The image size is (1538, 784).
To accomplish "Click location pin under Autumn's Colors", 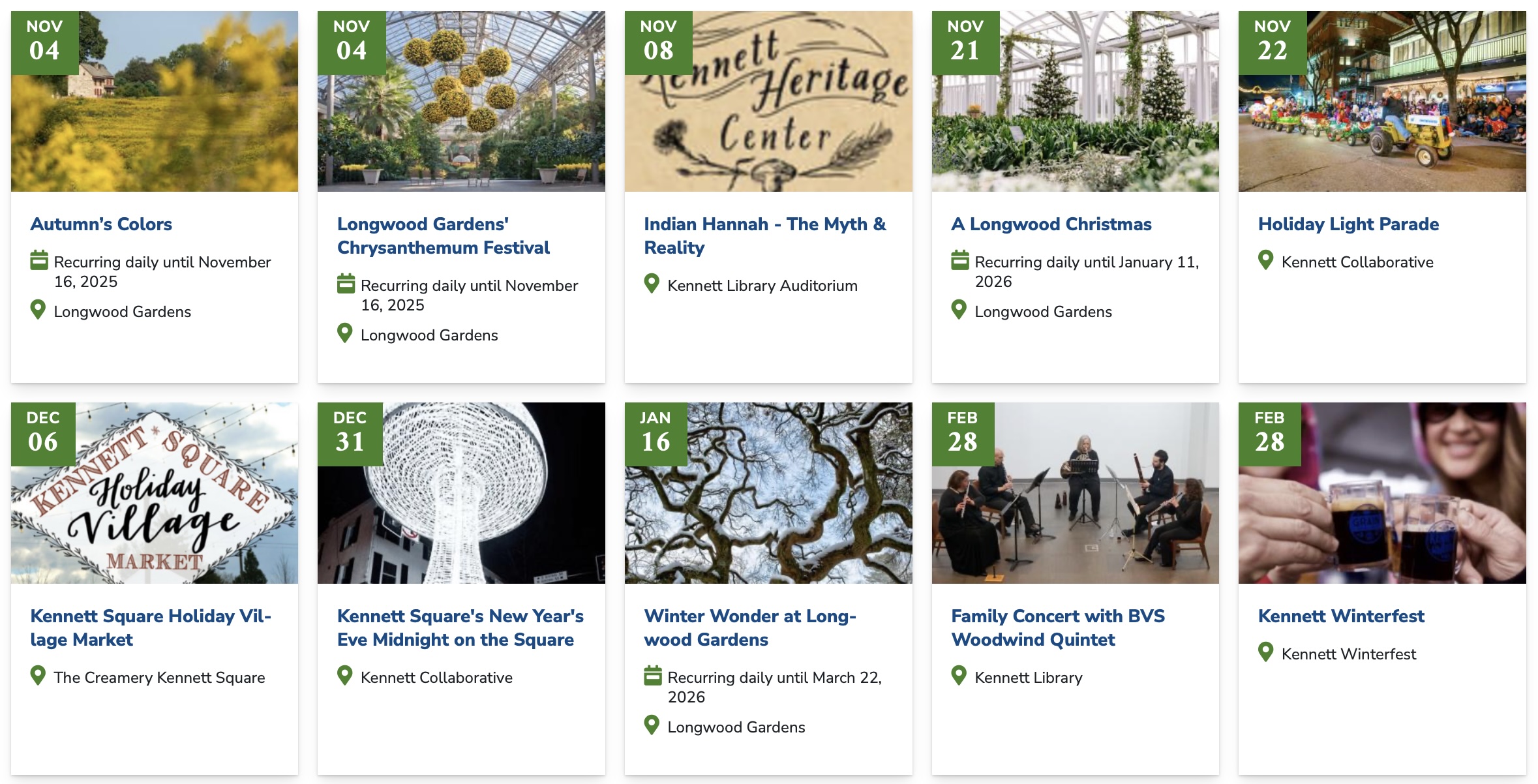I will (x=38, y=310).
